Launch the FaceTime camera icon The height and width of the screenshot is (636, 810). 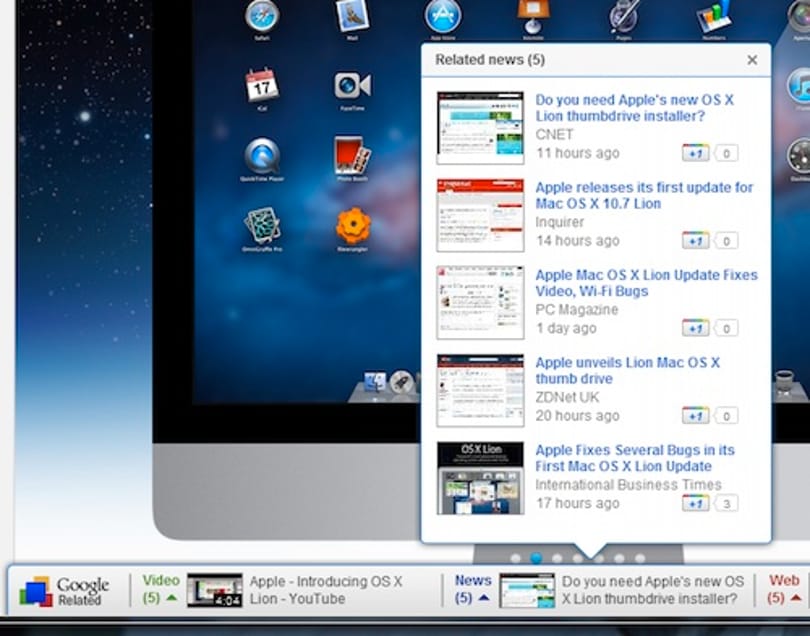(352, 86)
